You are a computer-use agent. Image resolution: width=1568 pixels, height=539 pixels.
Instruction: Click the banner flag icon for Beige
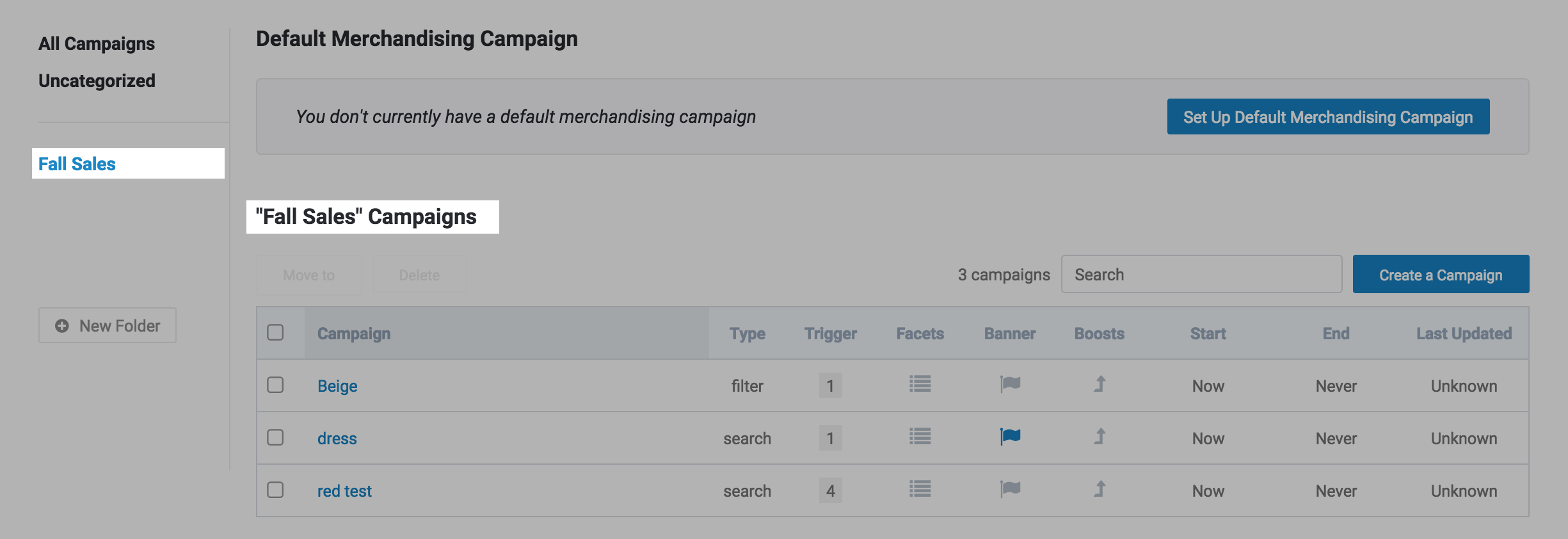pos(1010,384)
